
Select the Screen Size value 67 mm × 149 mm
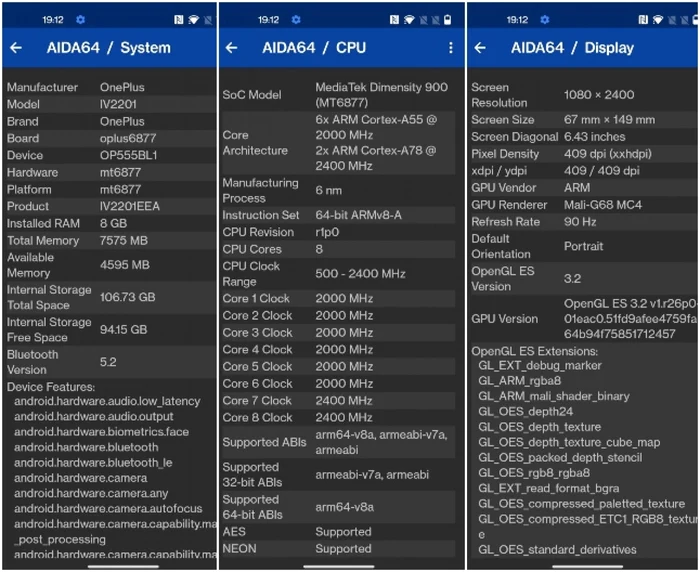[x=609, y=120]
